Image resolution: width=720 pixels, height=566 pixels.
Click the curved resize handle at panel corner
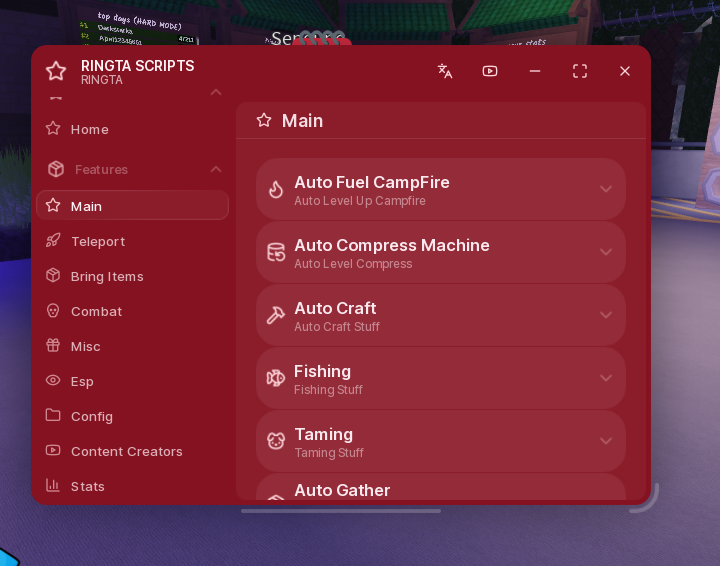pyautogui.click(x=646, y=500)
